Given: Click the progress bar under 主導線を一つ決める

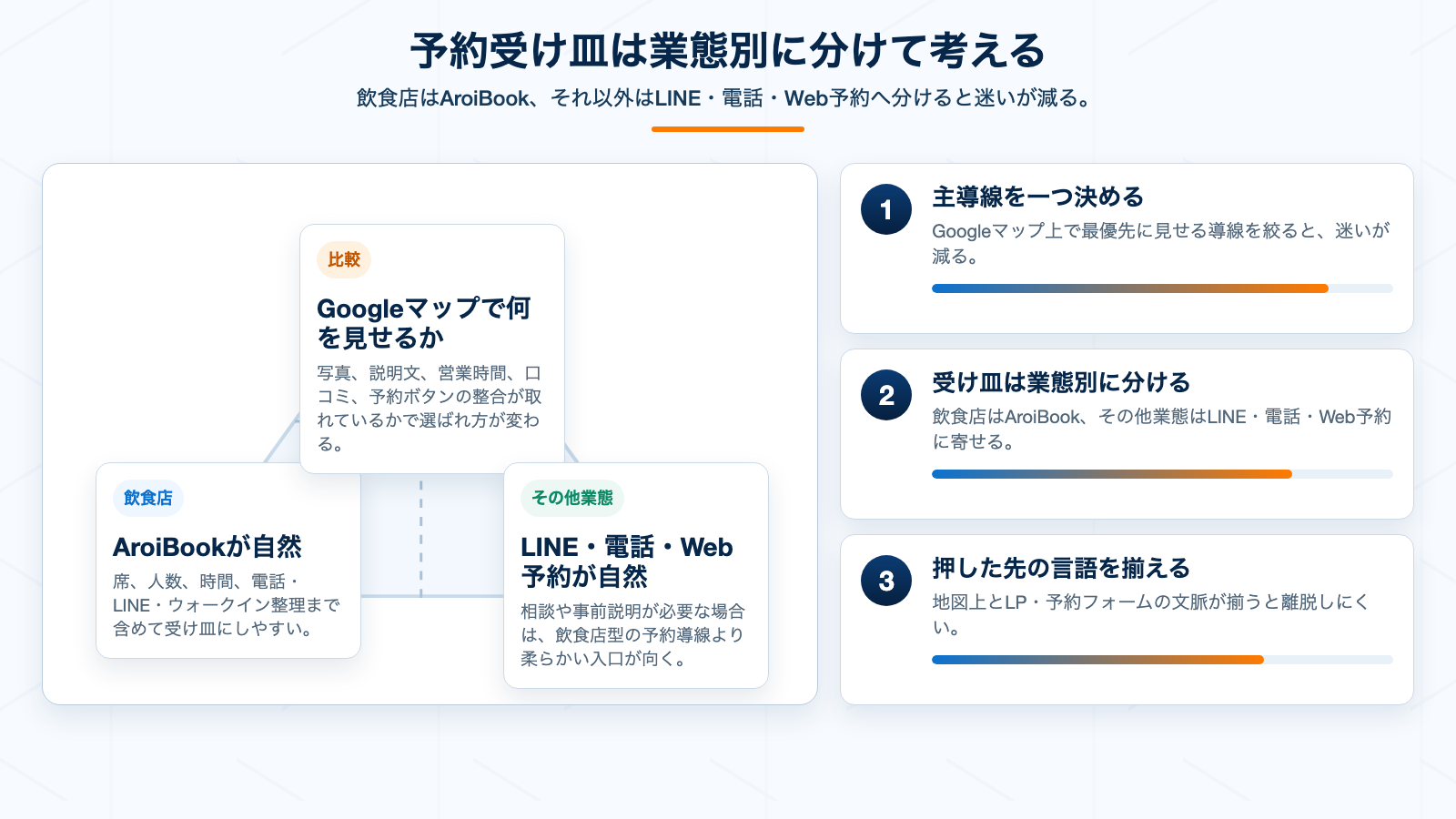Looking at the screenshot, I should coord(1162,288).
